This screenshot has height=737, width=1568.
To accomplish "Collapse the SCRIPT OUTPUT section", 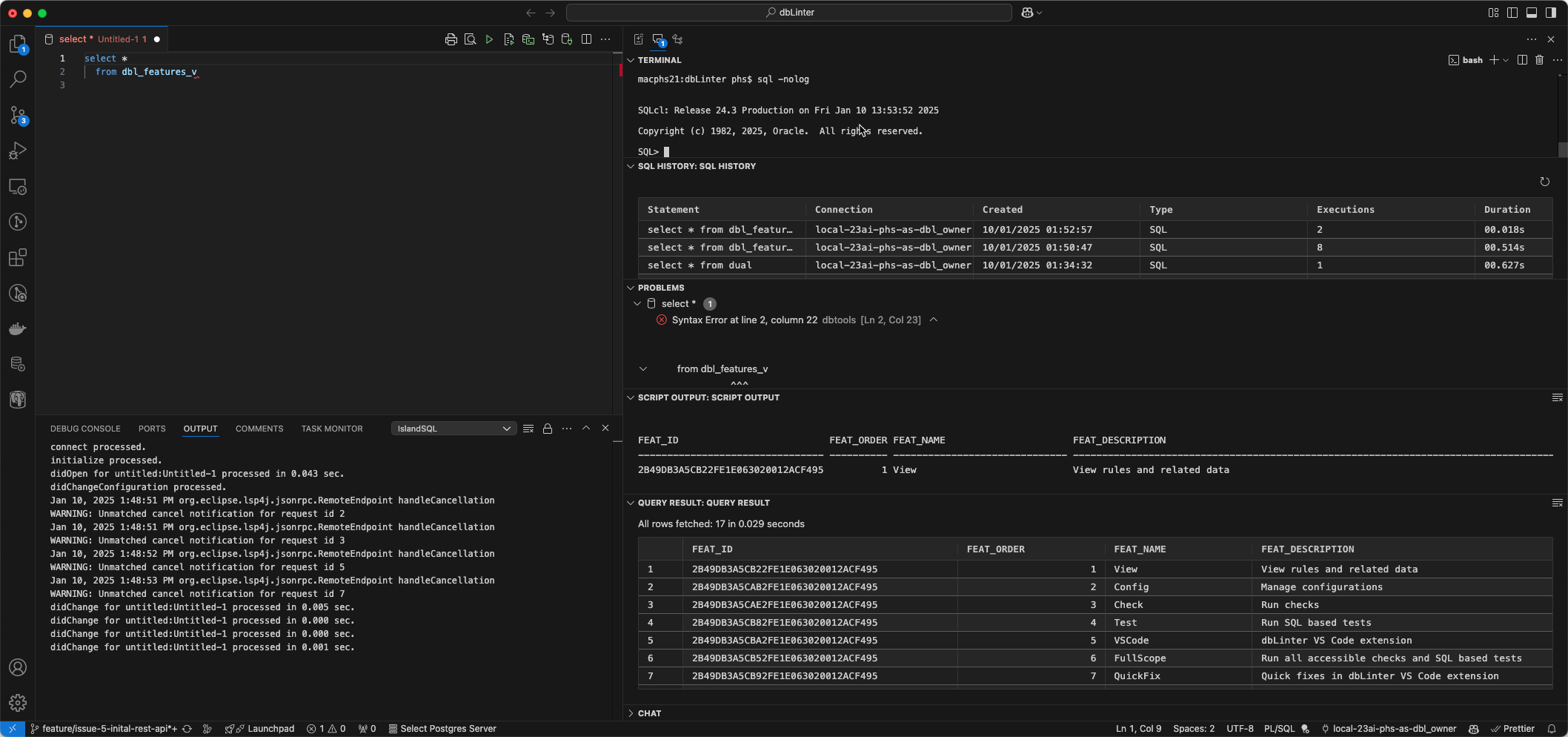I will click(x=631, y=397).
